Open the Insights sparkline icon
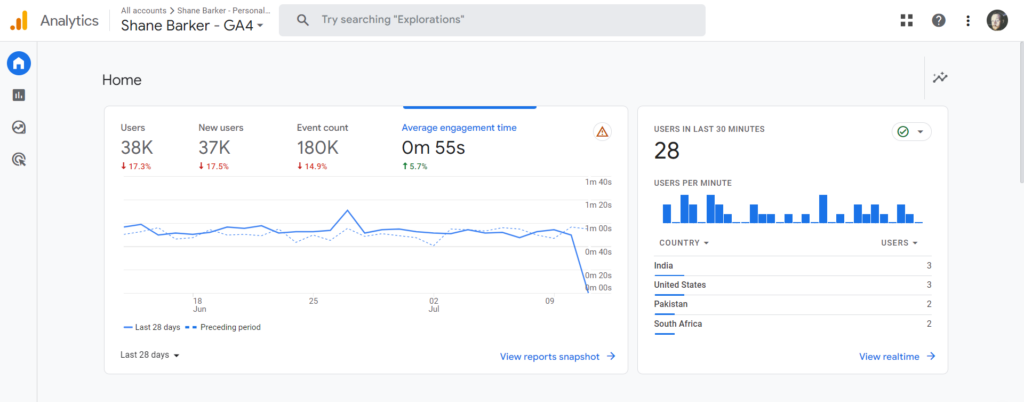 (940, 78)
